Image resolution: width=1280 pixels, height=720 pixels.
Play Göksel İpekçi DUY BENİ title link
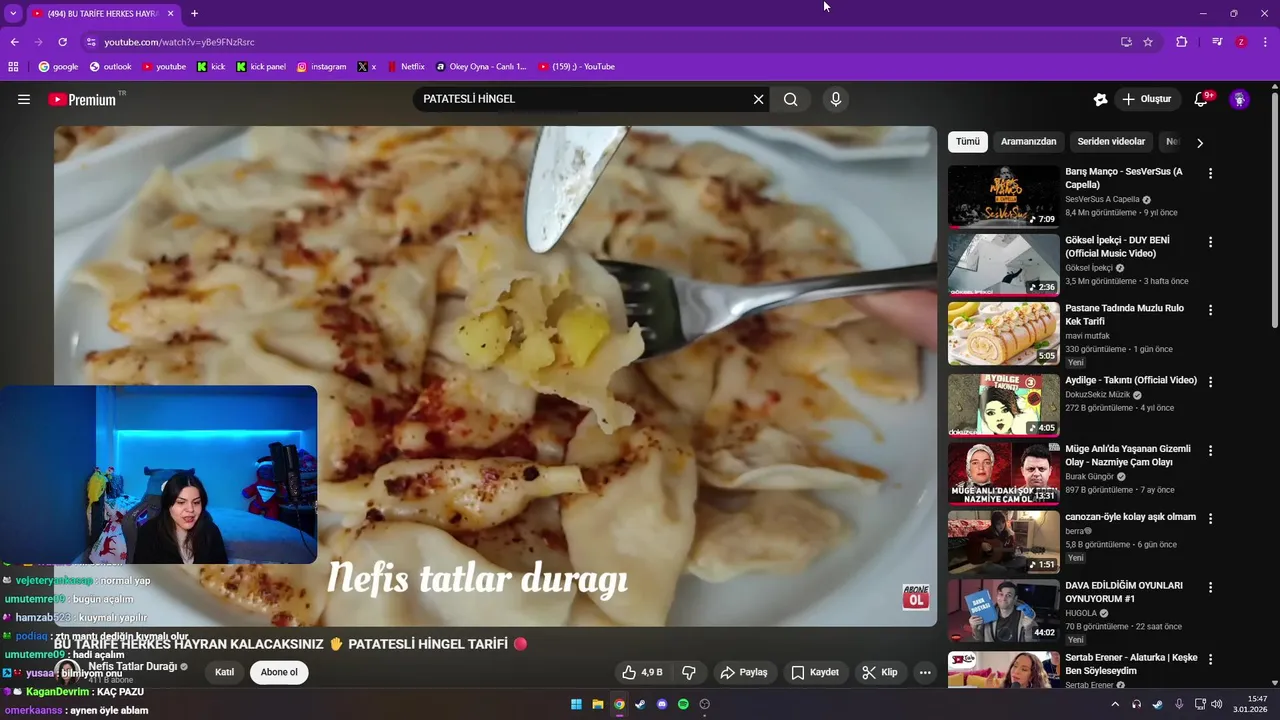pos(1117,247)
